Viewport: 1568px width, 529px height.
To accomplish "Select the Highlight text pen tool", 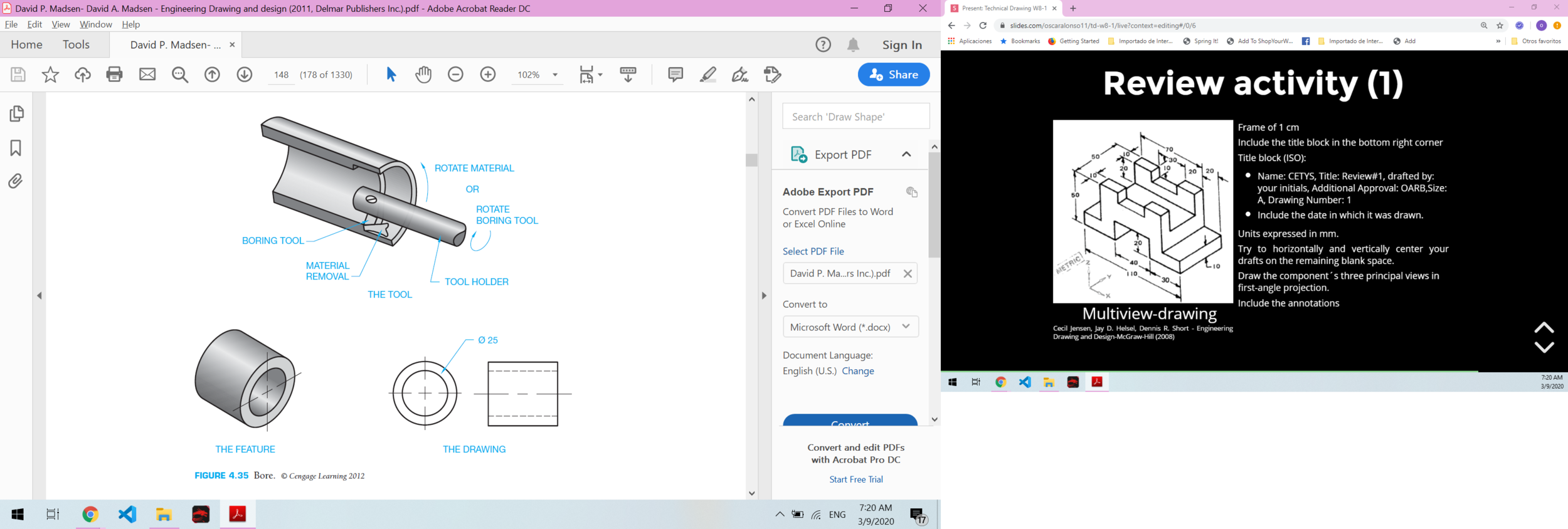I will (x=708, y=75).
